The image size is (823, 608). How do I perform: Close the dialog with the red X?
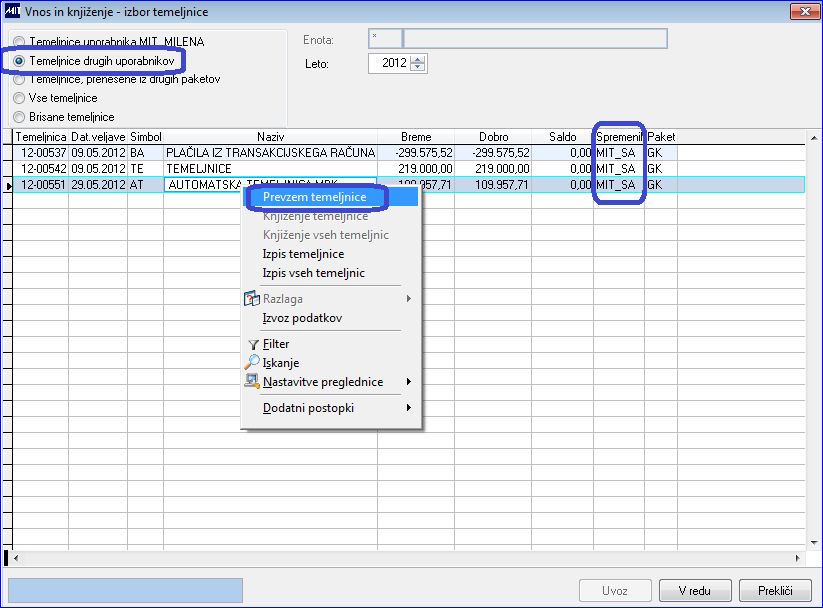pyautogui.click(x=805, y=11)
